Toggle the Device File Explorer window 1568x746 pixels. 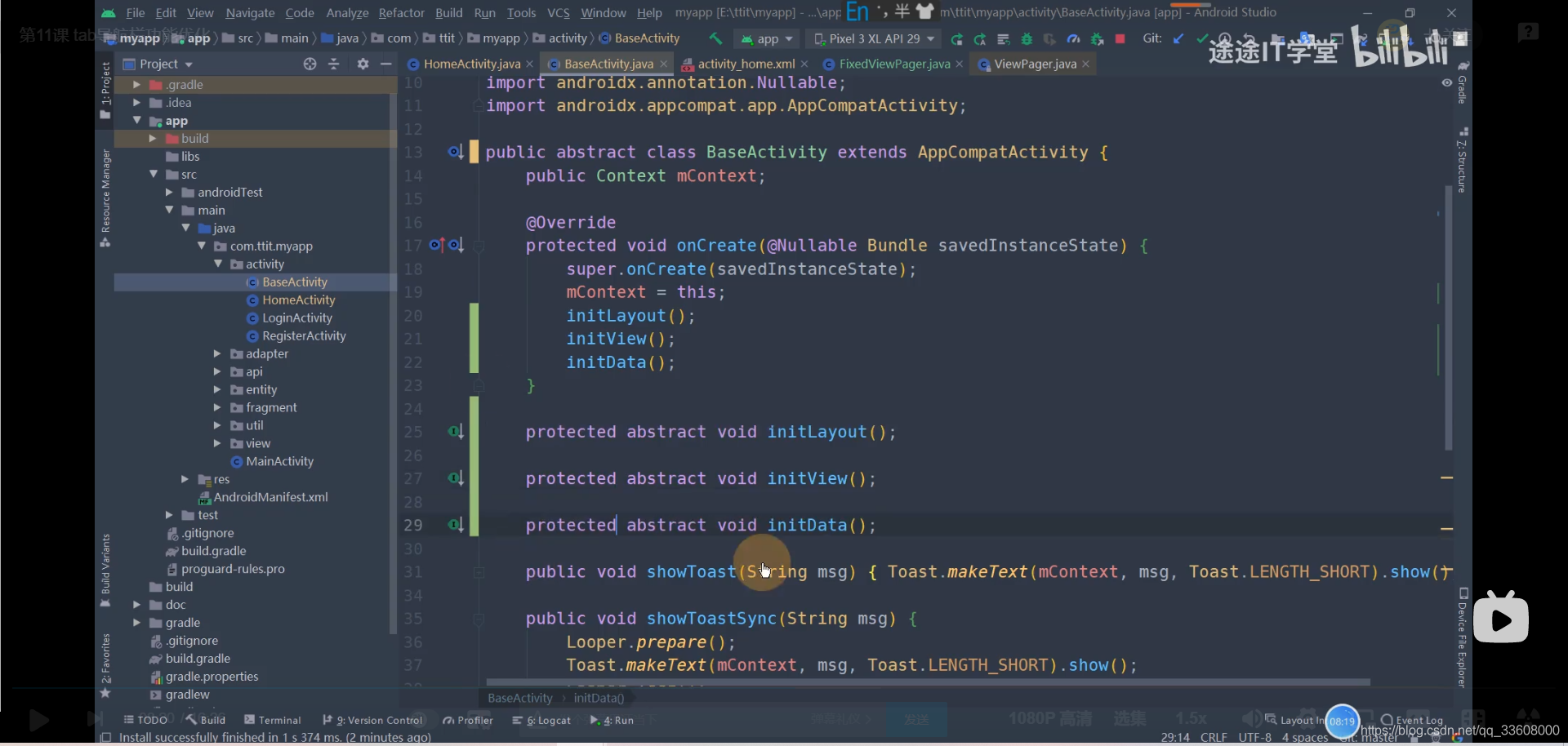point(1463,638)
